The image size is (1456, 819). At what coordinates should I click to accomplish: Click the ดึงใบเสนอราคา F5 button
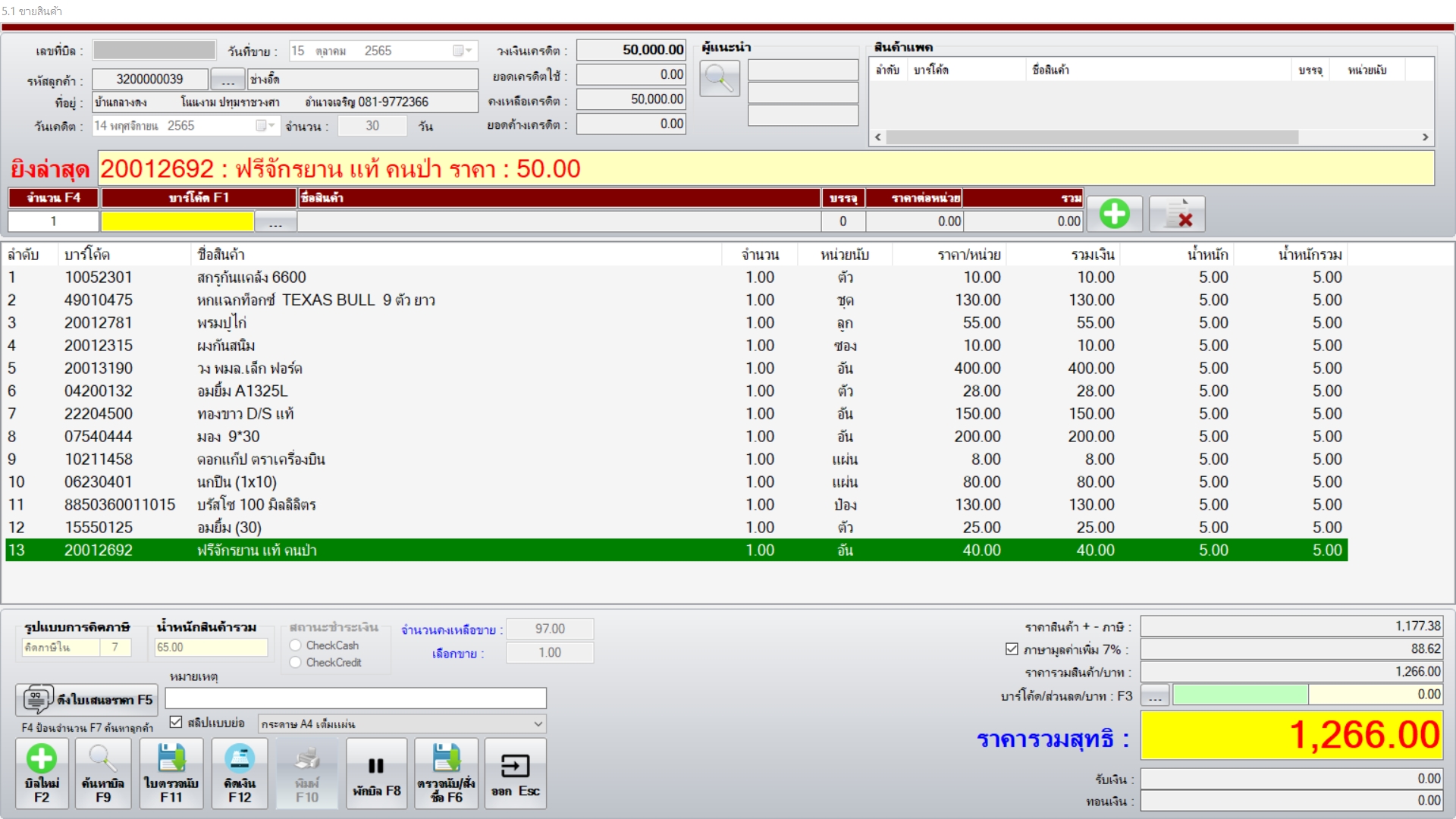[x=88, y=699]
